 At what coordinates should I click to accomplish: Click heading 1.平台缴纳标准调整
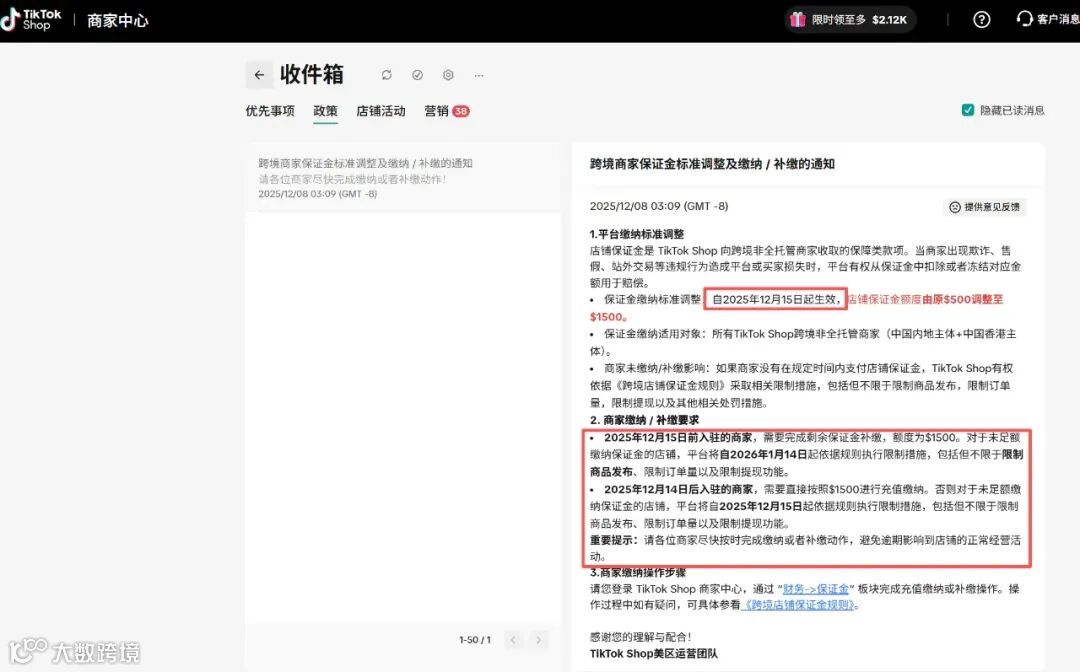(636, 234)
